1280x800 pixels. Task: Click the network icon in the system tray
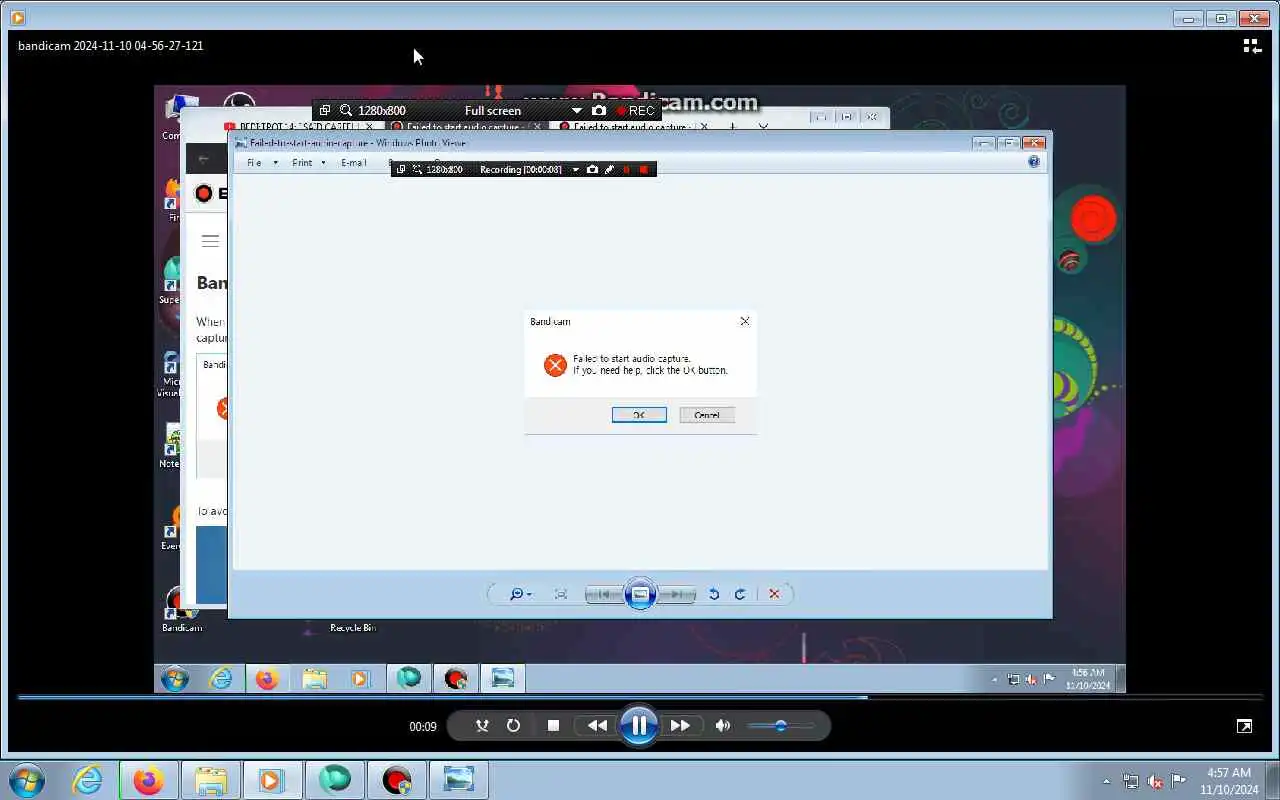click(x=1131, y=781)
